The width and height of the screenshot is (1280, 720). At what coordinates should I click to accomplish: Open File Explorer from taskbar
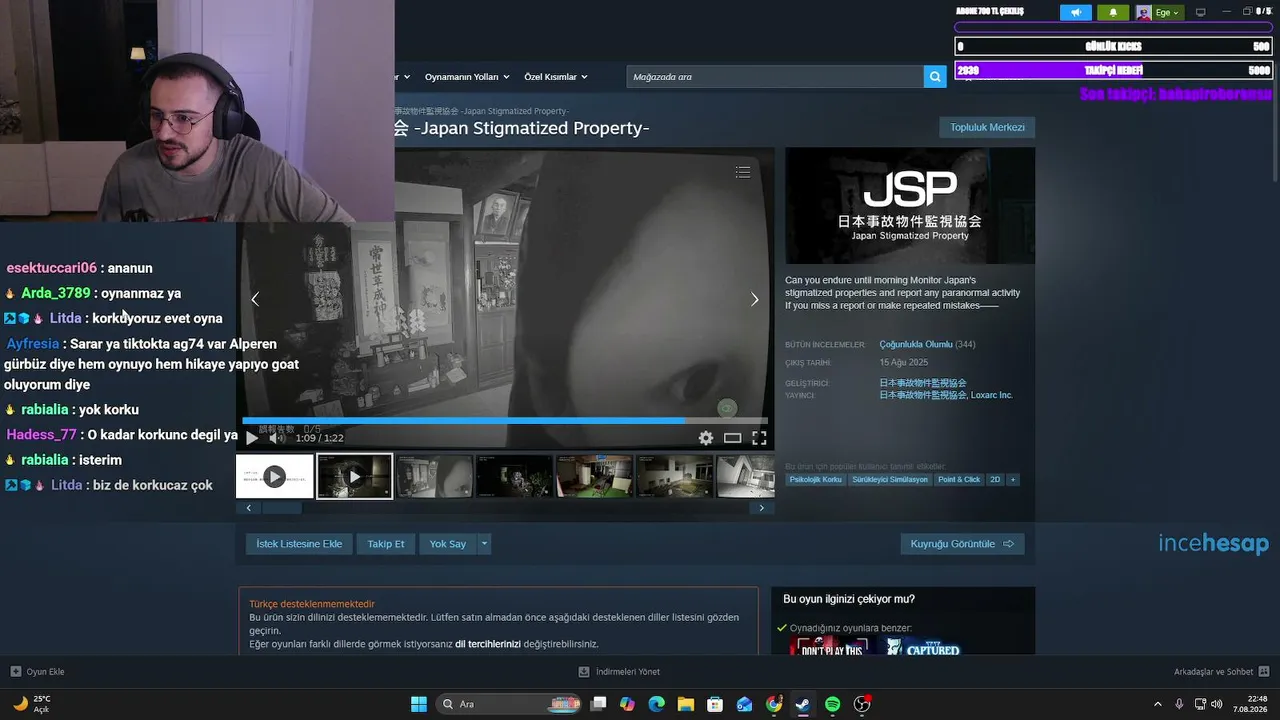(x=685, y=704)
